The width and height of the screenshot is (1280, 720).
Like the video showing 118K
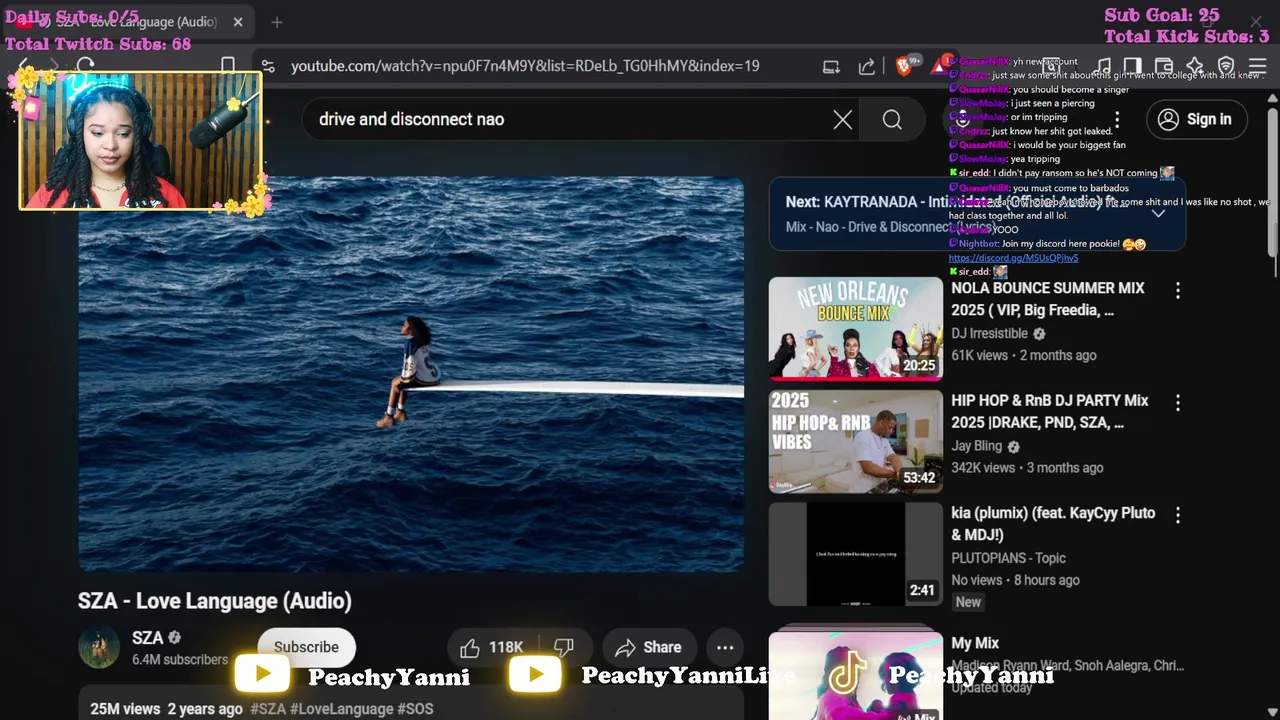point(491,648)
